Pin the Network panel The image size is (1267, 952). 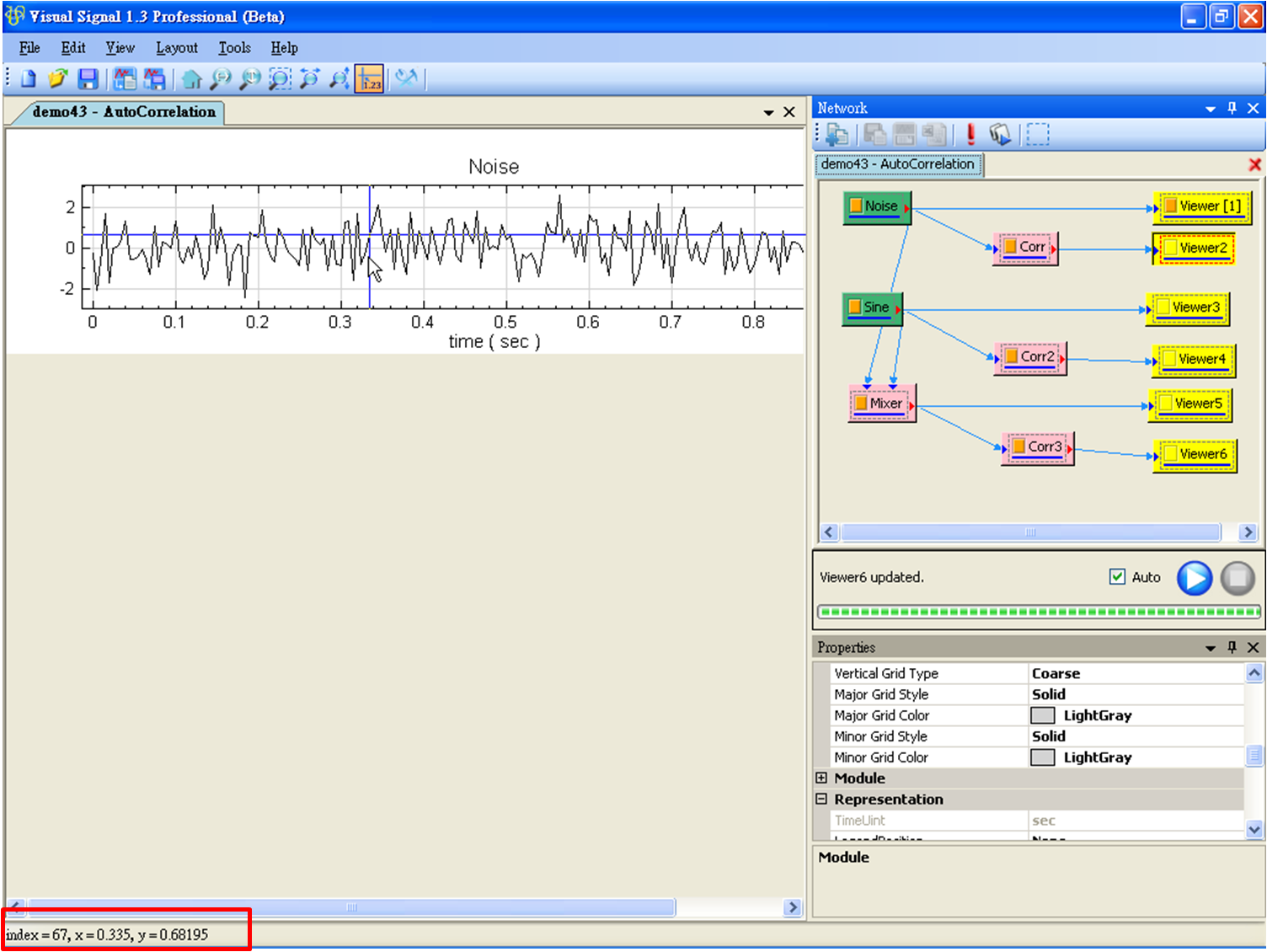click(1232, 108)
